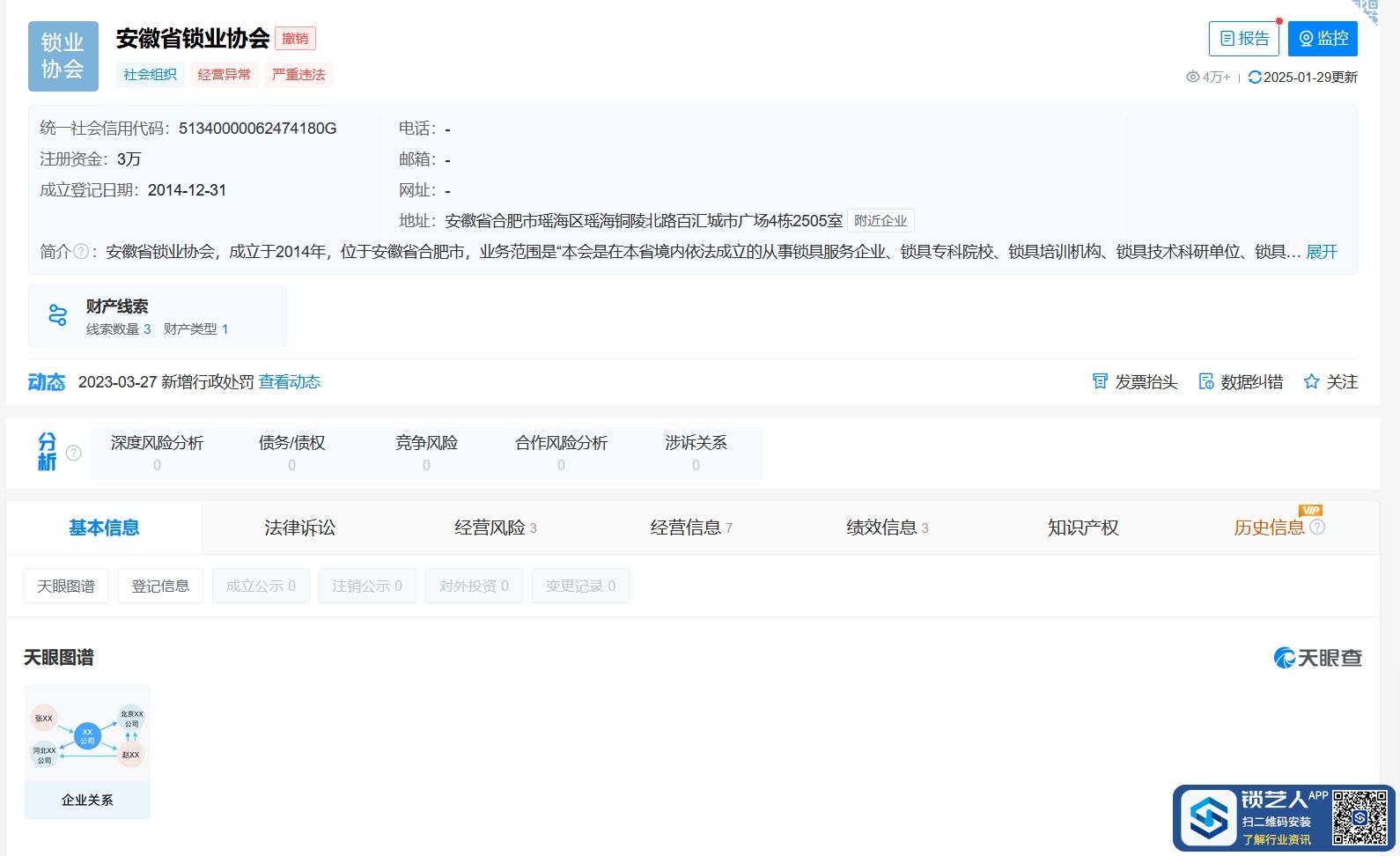The image size is (1400, 856).
Task: Click the 数据纠错 correction icon
Action: [1206, 381]
